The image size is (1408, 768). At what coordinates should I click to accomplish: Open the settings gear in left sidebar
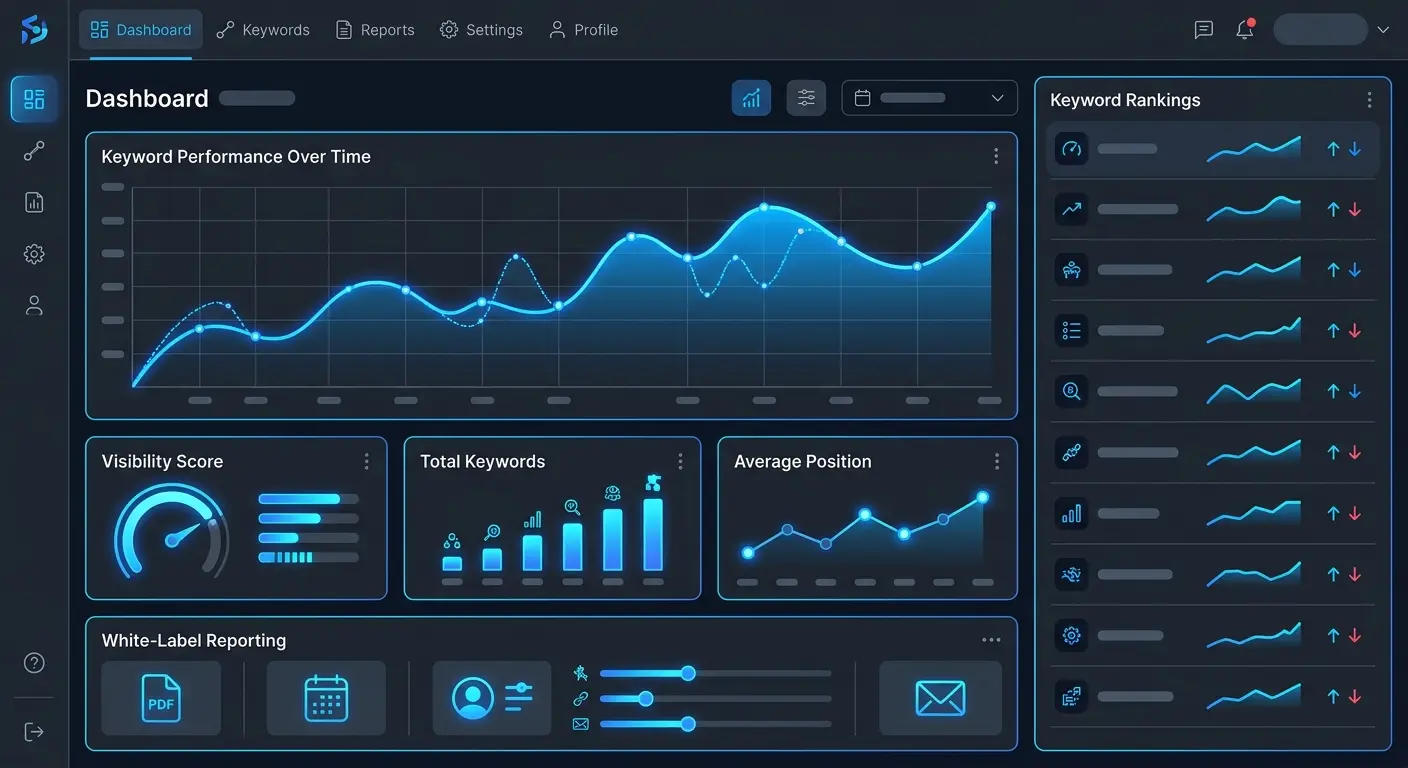click(x=34, y=254)
